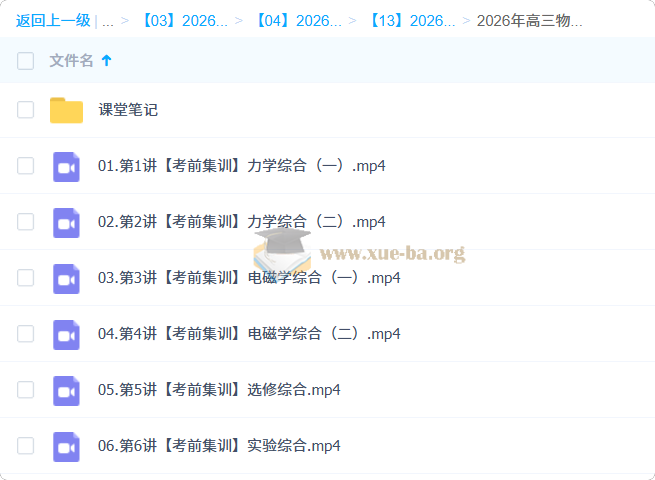Select checkbox for 04.第4讲 电磁学综合（二）.mp4

(25, 334)
